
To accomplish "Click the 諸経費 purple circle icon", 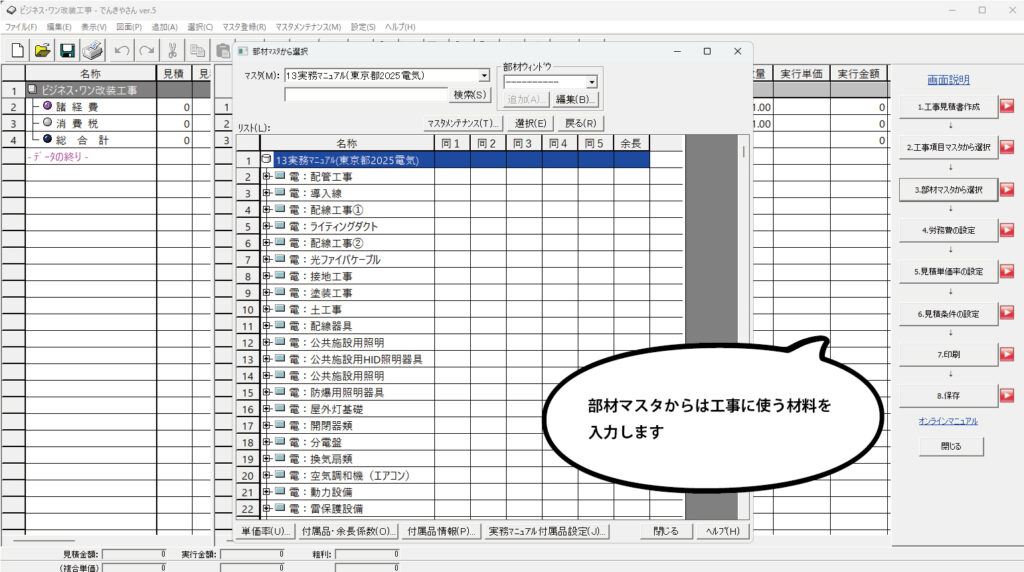I will [47, 105].
